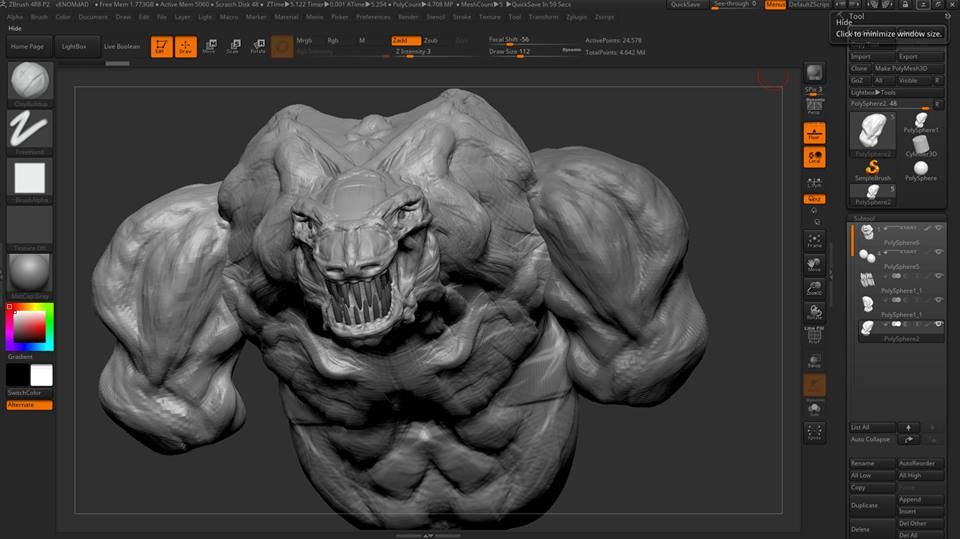Select the Draw mode button
The height and width of the screenshot is (539, 960).
tap(185, 47)
